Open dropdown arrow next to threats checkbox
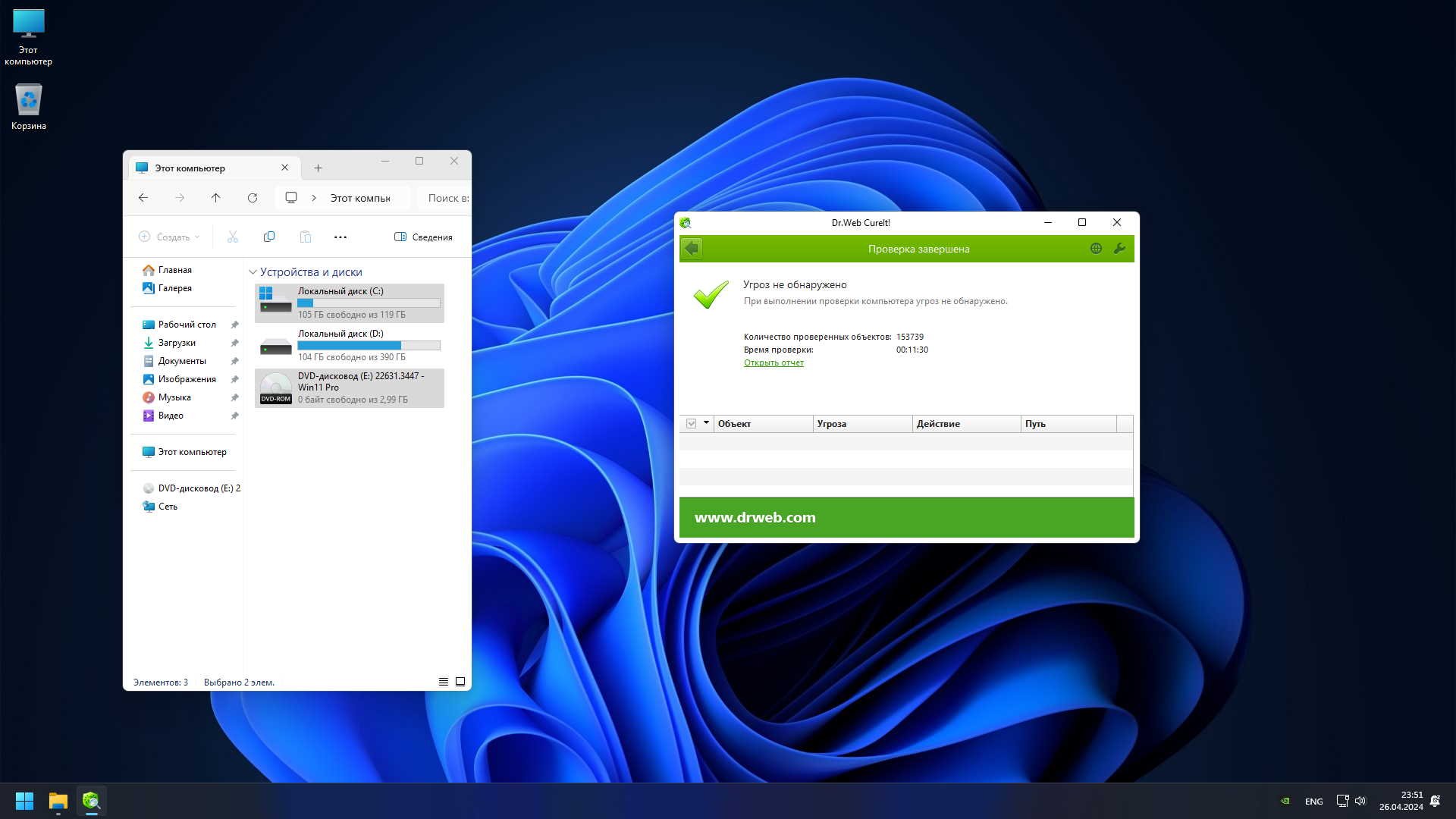Image resolution: width=1456 pixels, height=819 pixels. (x=706, y=423)
